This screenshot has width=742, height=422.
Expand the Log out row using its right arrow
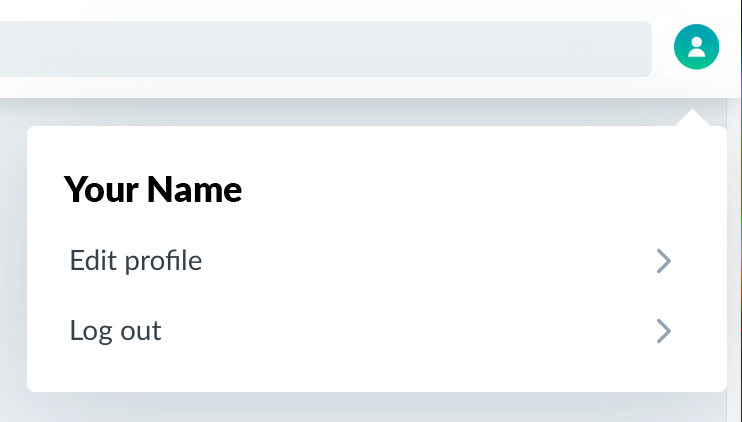click(664, 331)
